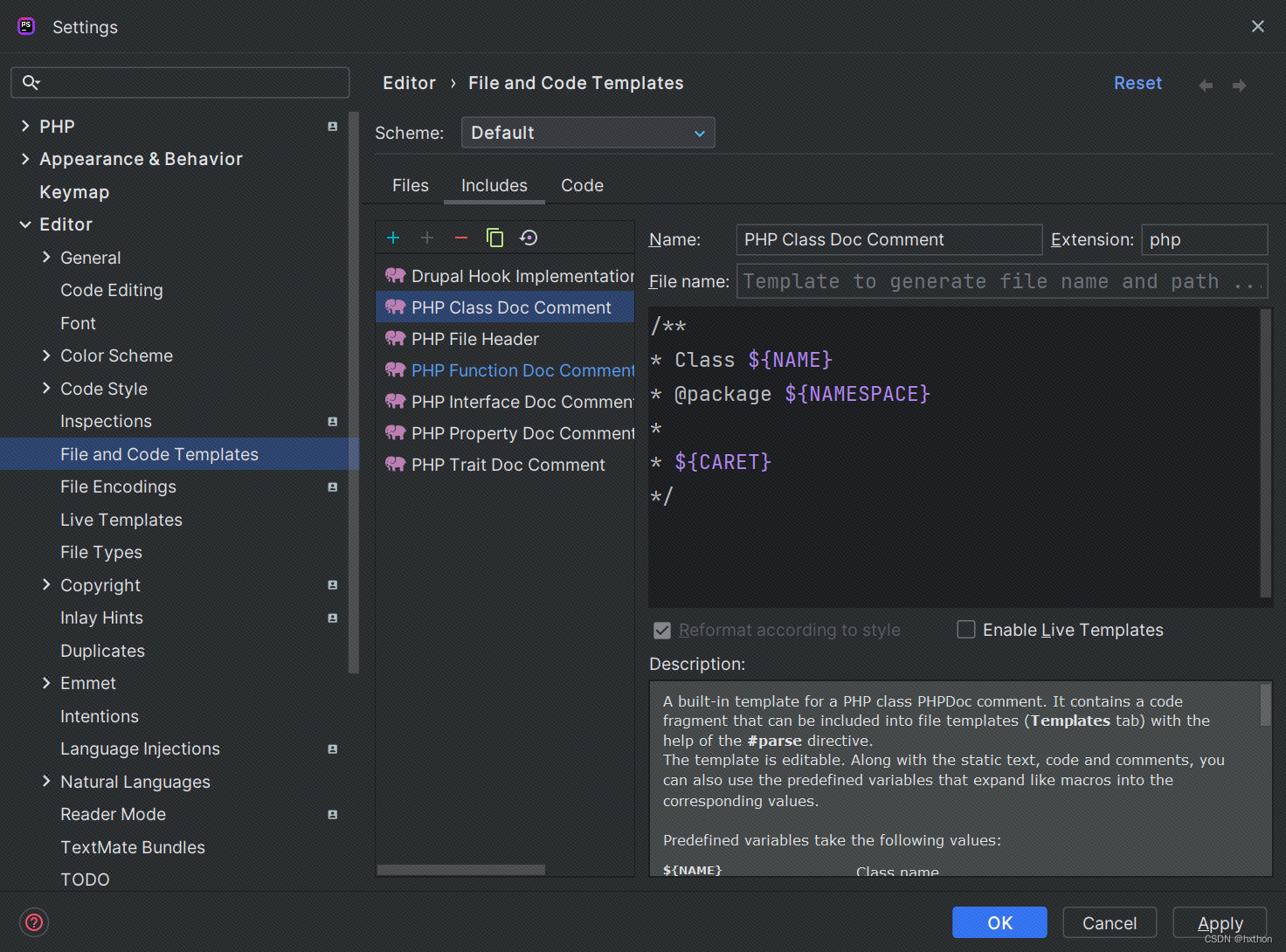Toggle Reformat according to style checkbox
The height and width of the screenshot is (952, 1286).
pyautogui.click(x=662, y=631)
